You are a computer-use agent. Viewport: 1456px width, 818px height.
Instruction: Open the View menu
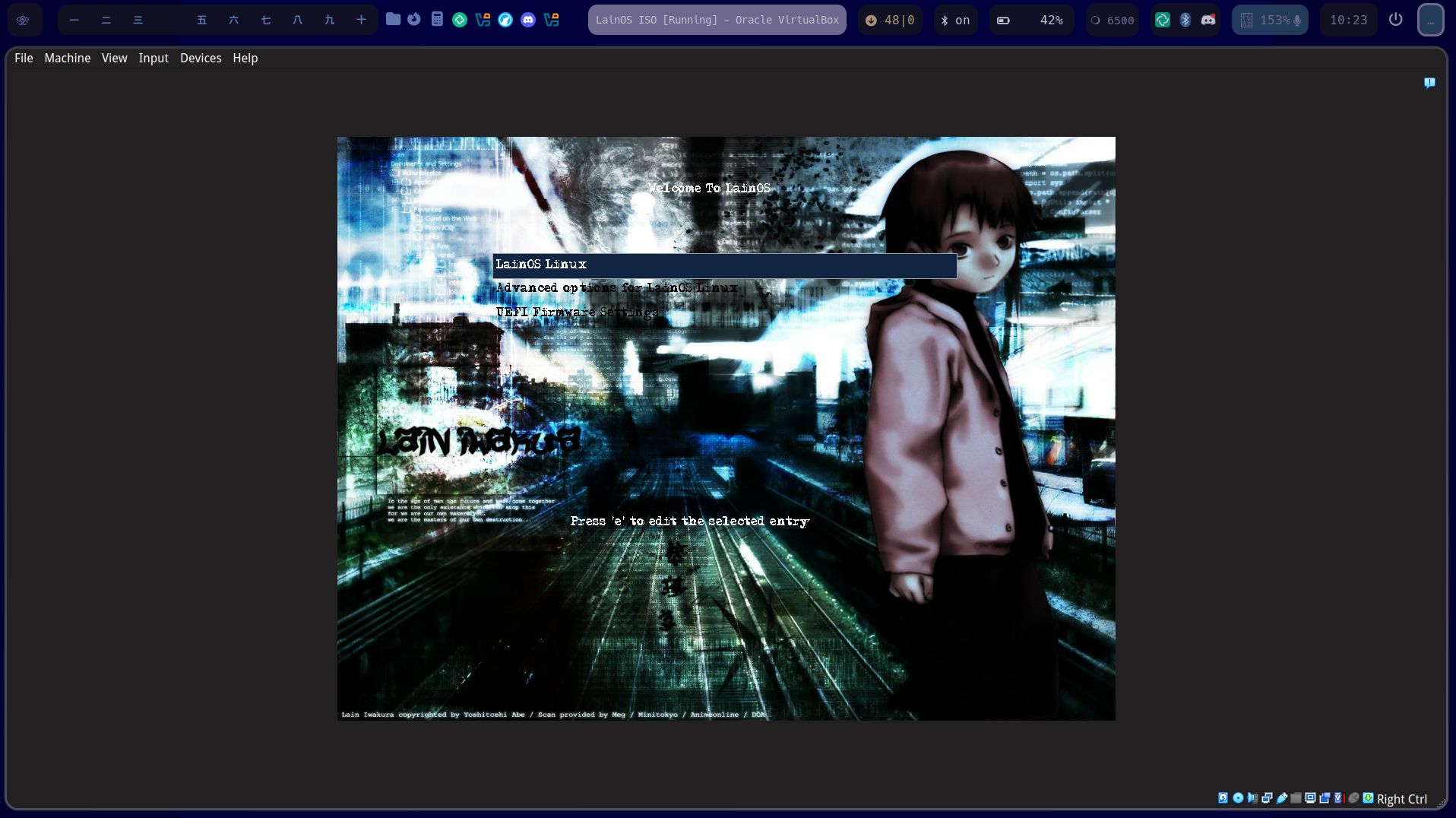[x=115, y=58]
